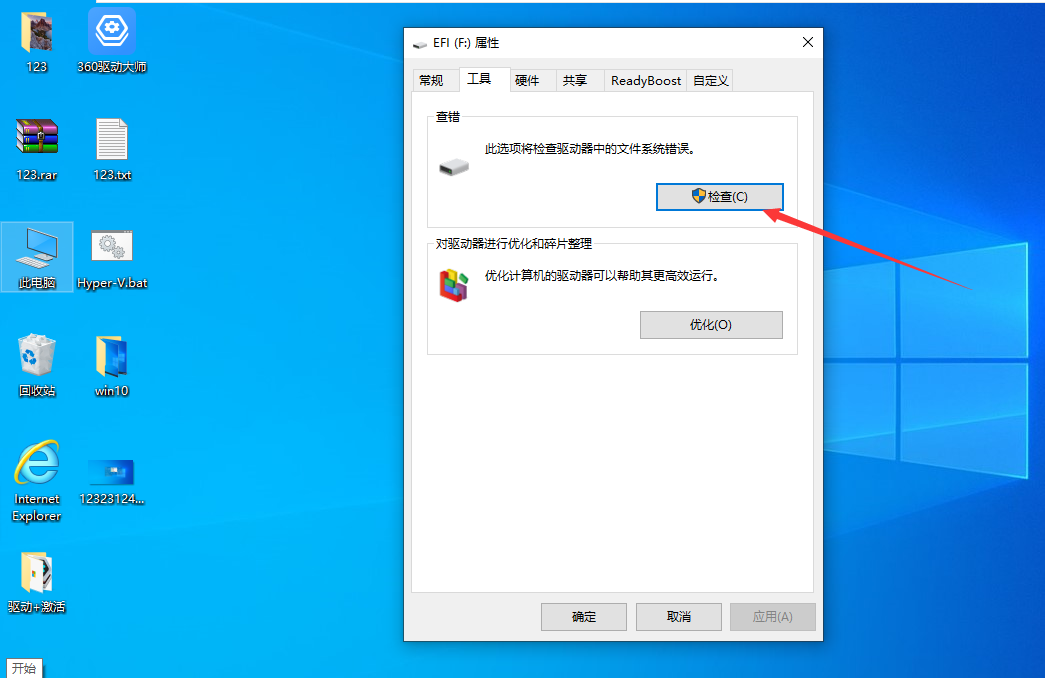Click the text 此选项将检查驱动器中的文件系统错误。

pos(590,149)
